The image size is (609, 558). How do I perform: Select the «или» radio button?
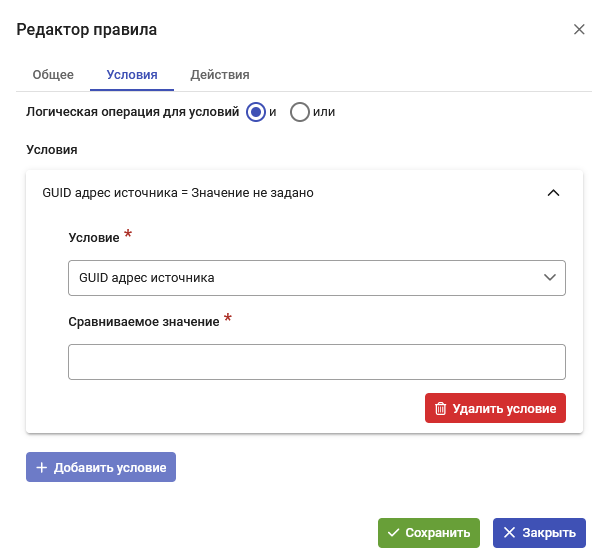299,112
